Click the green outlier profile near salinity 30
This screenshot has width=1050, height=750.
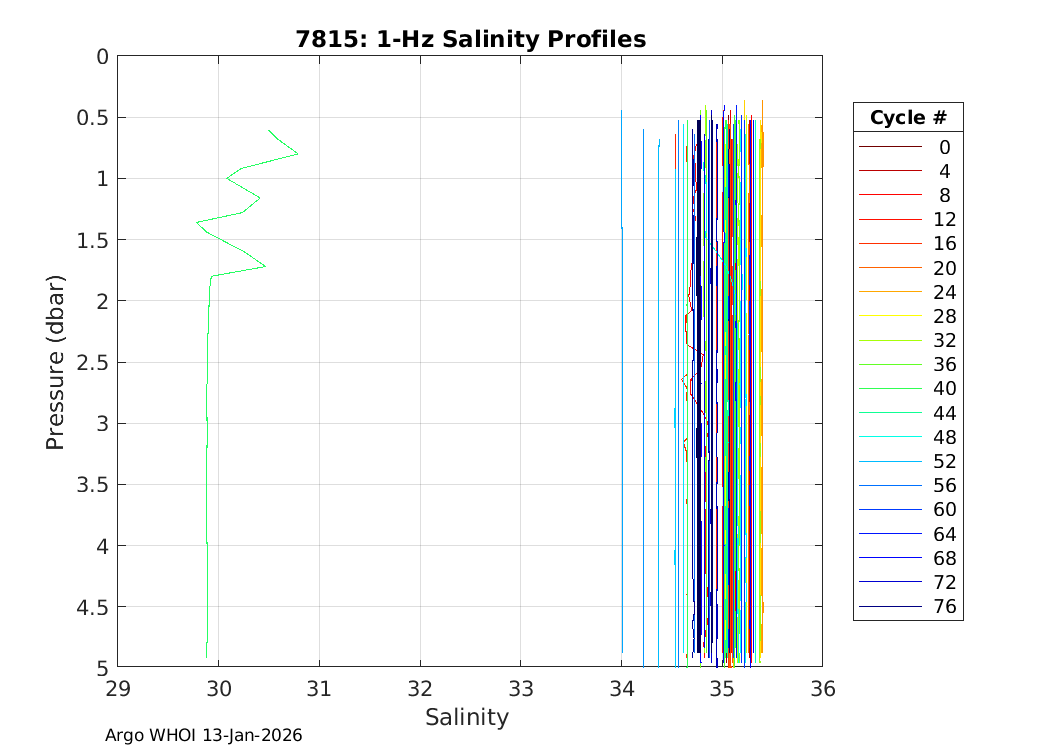(x=207, y=400)
